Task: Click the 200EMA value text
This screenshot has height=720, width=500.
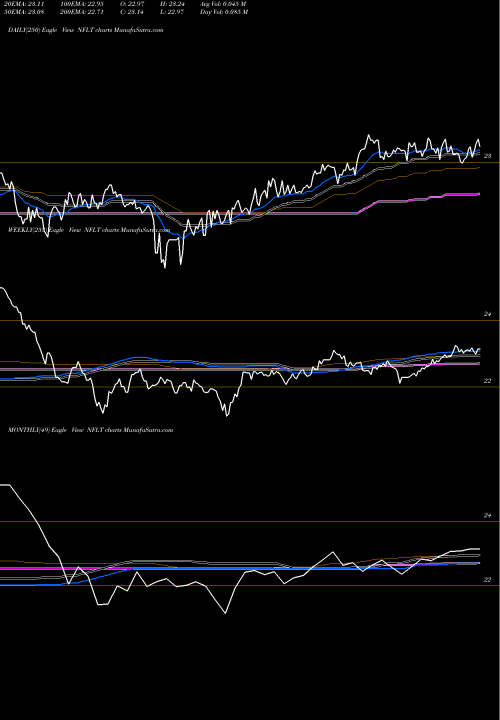Action: (84, 12)
